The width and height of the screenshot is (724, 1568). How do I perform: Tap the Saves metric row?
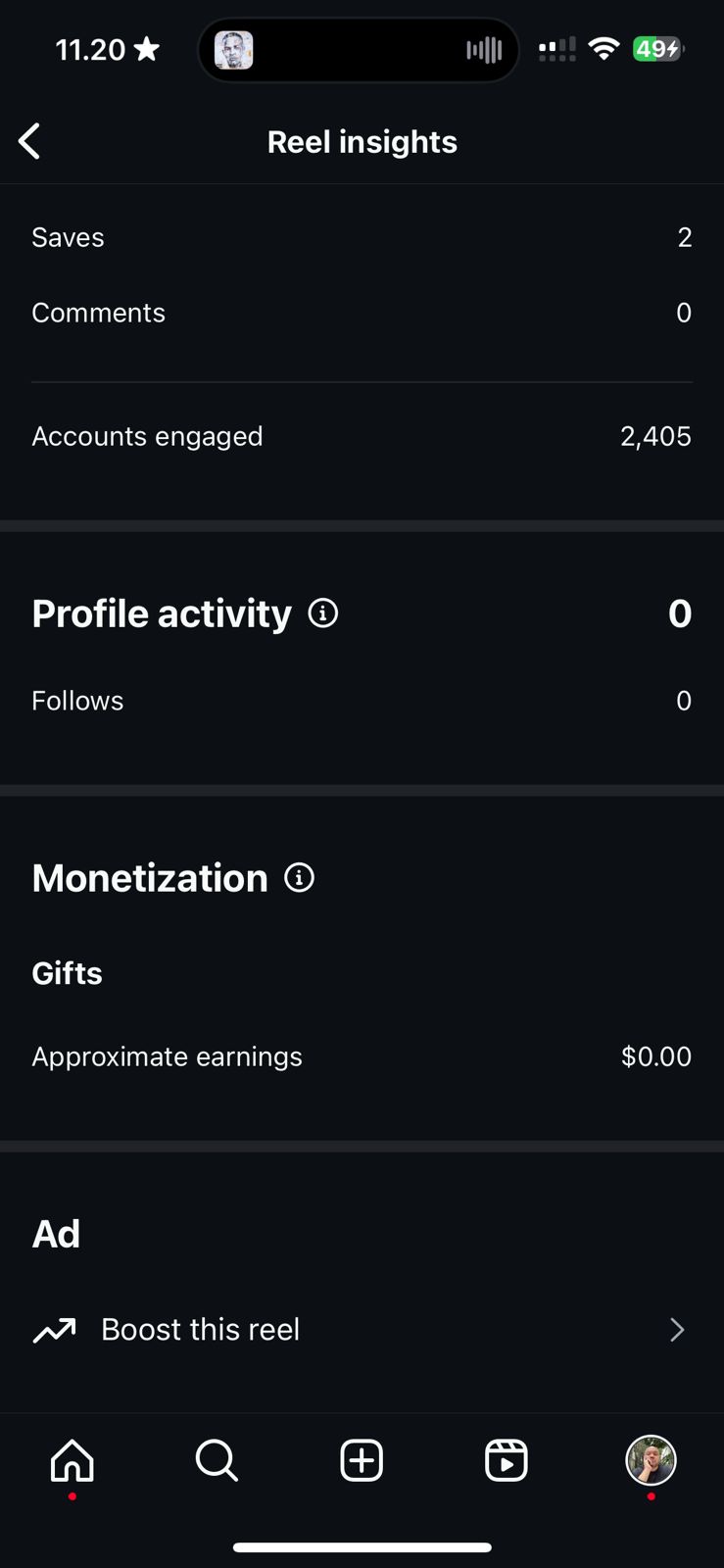[362, 237]
